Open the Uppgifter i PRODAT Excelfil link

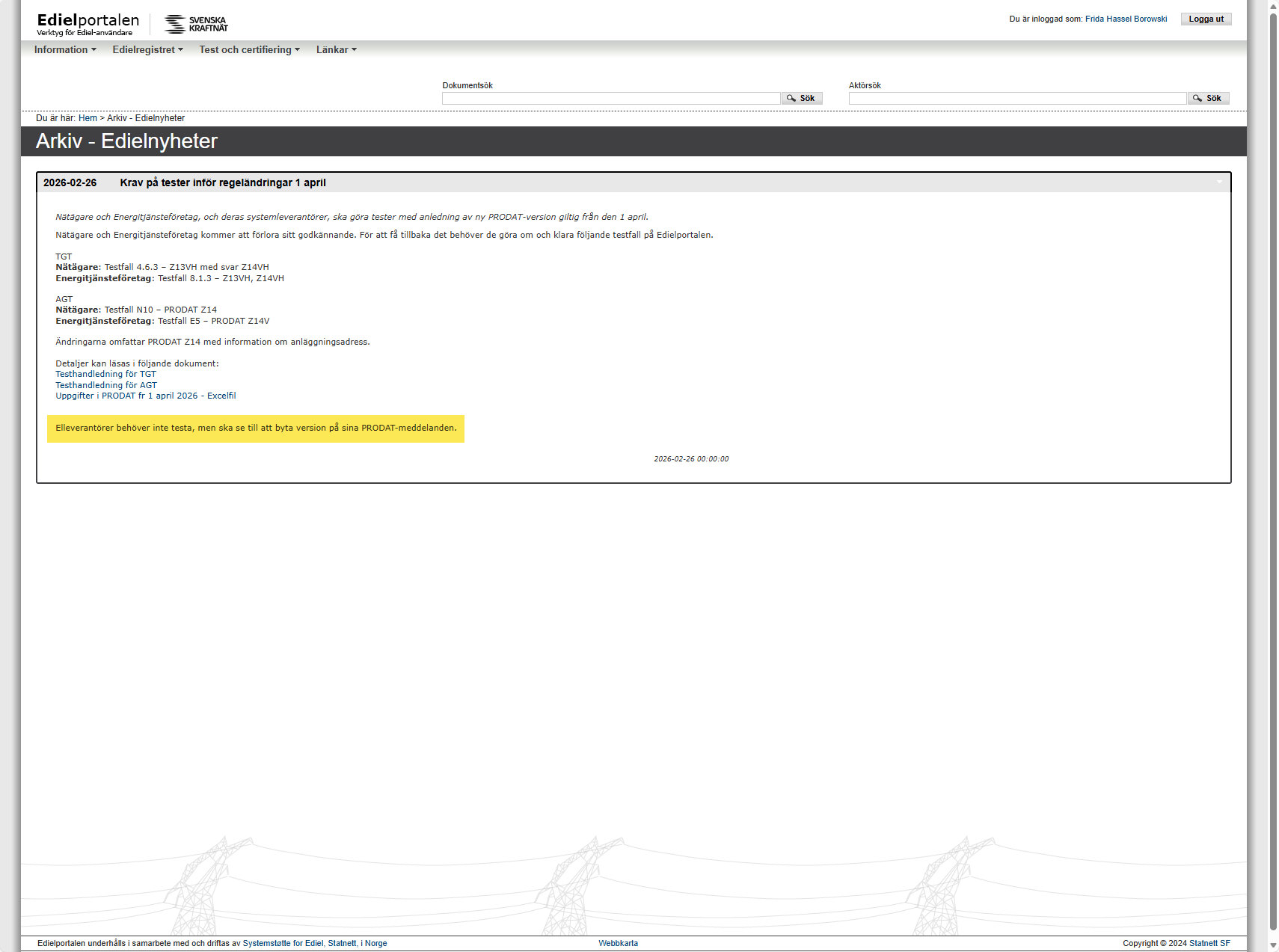(x=146, y=396)
